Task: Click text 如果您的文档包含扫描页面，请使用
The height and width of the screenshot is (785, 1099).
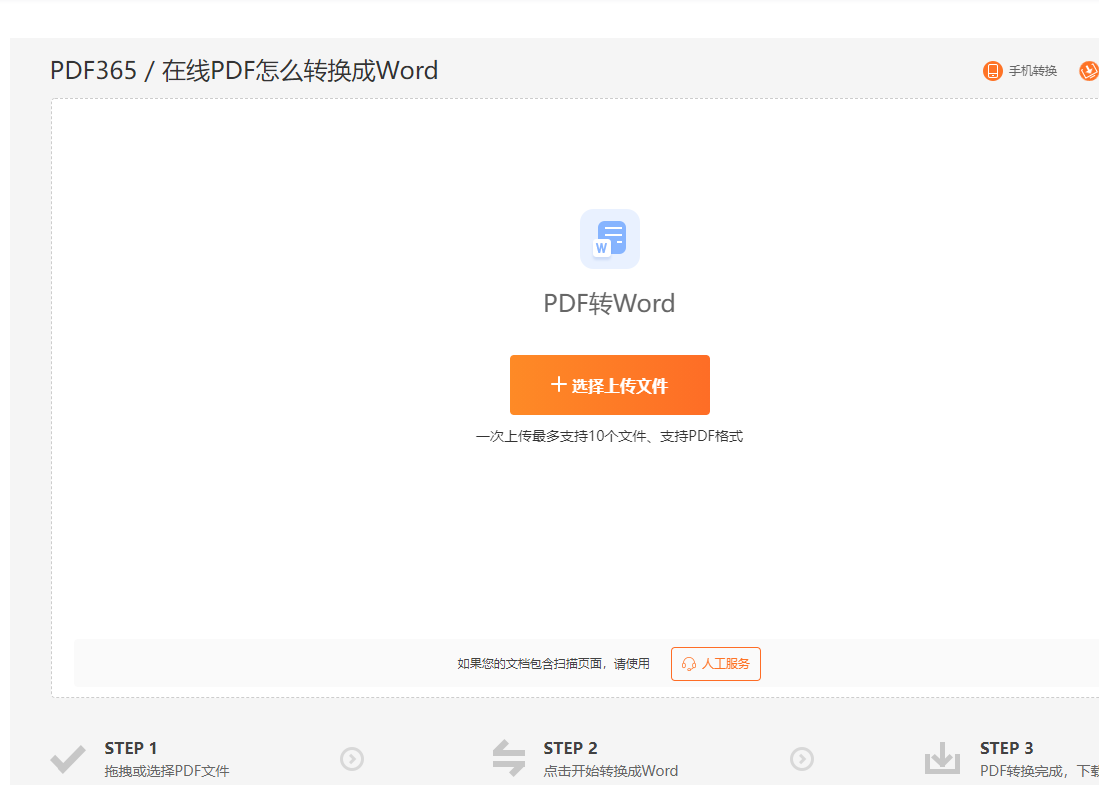Action: click(553, 664)
